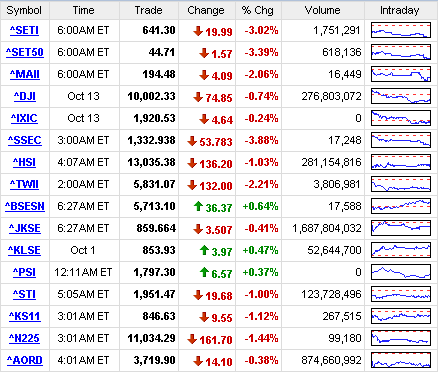This screenshot has height=372, width=438.
Task: Open the ^BSESN intraday chart thumbnail
Action: pos(401,206)
